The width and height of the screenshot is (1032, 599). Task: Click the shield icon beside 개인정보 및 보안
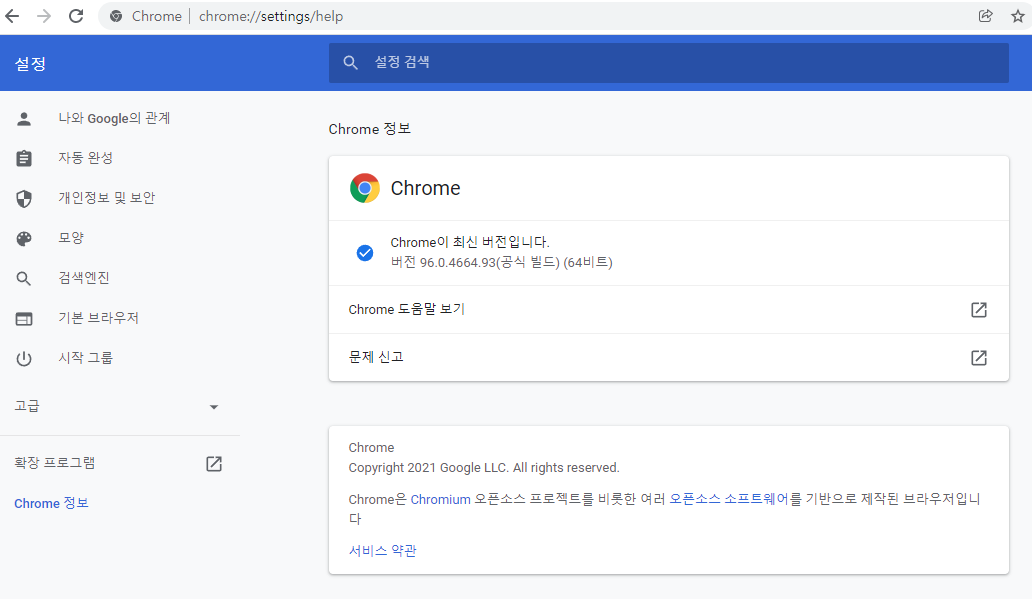tap(24, 198)
